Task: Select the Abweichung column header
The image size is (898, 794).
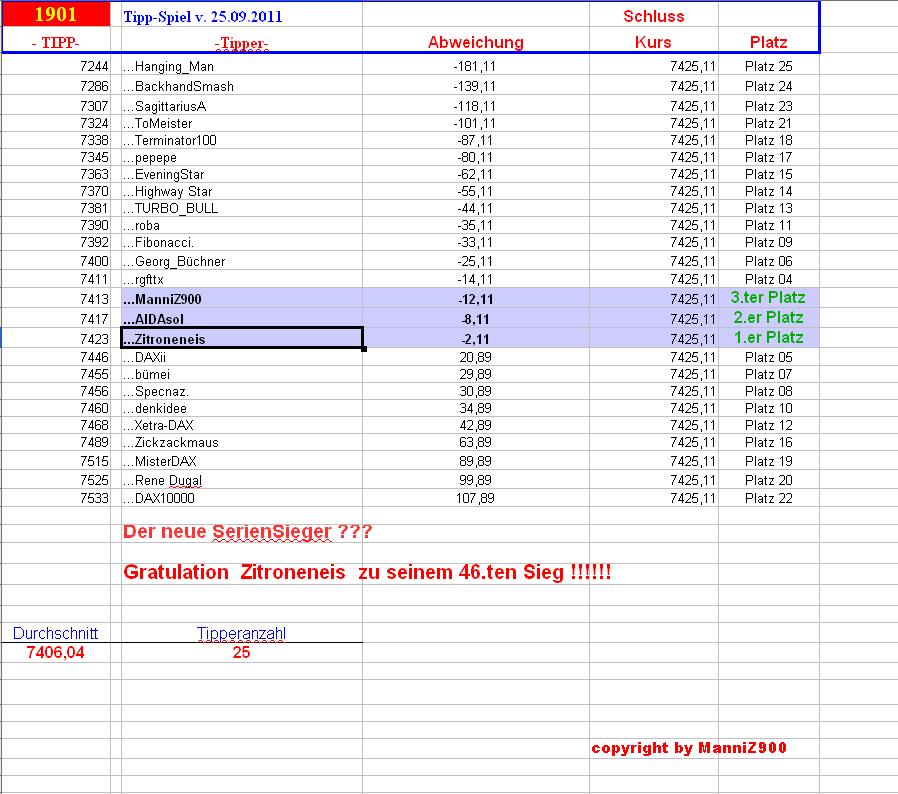Action: pyautogui.click(x=475, y=42)
